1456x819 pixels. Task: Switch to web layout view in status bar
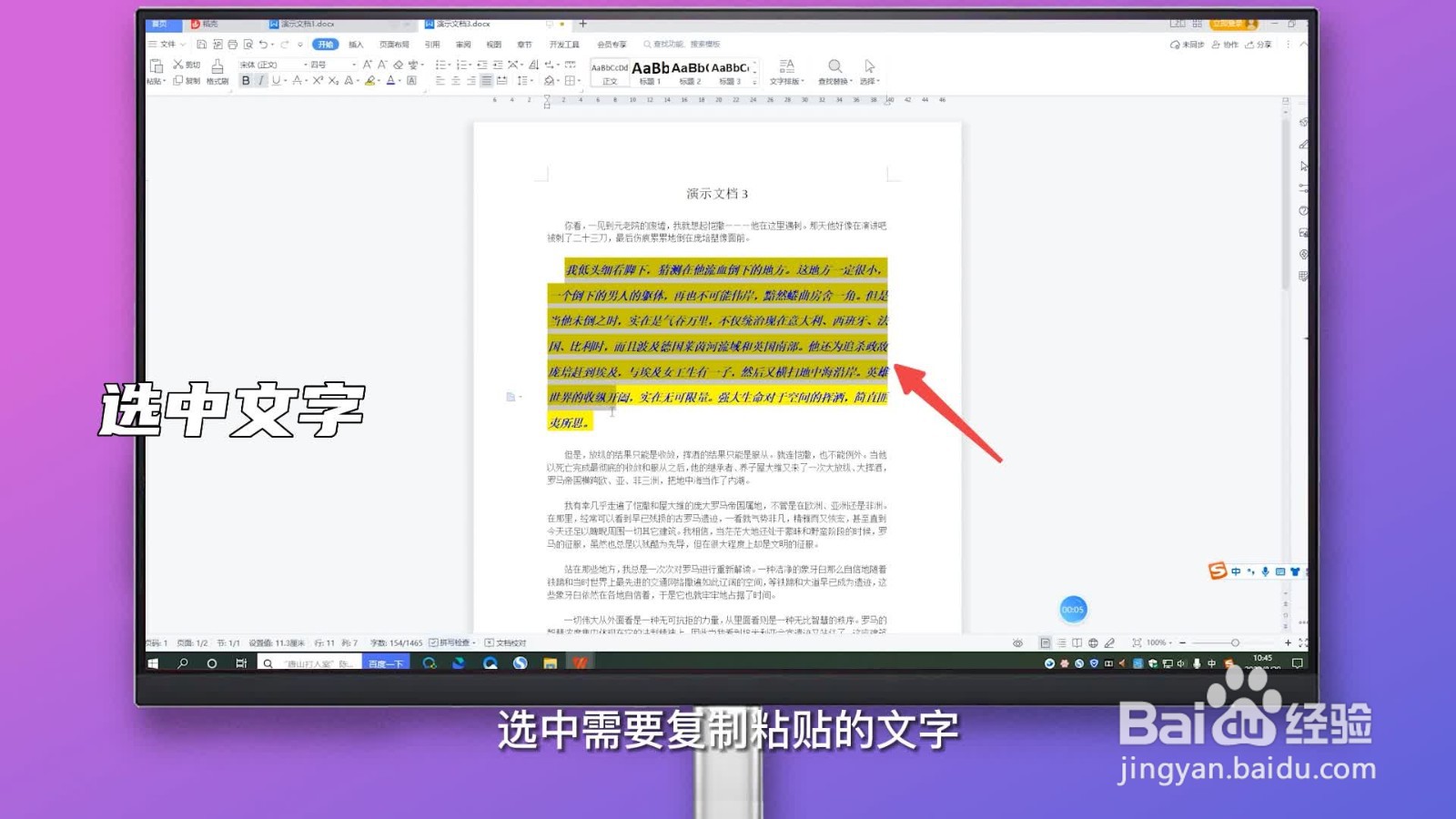(x=1093, y=642)
